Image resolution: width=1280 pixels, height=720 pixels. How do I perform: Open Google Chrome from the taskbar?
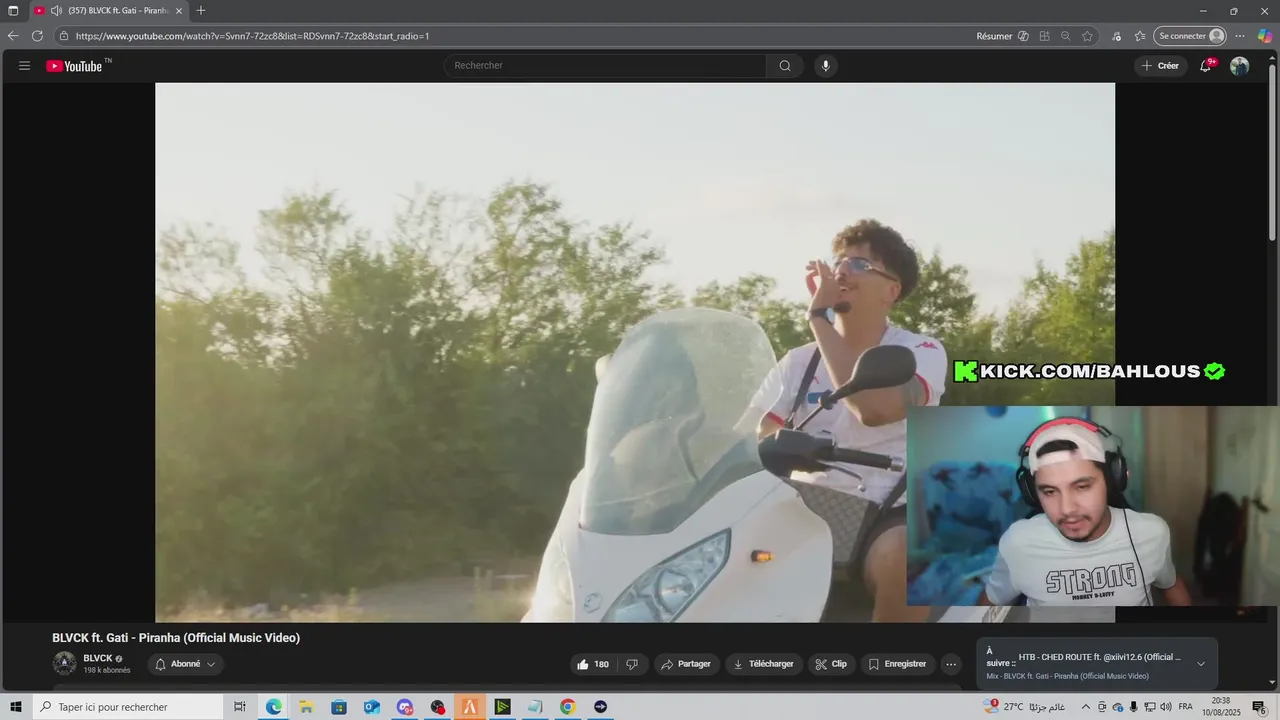pyautogui.click(x=567, y=707)
